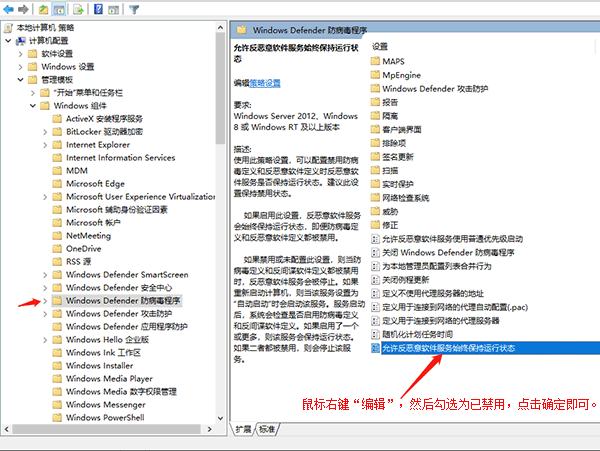Click the RSS 源 folder icon
This screenshot has height=451, width=600.
click(x=57, y=262)
